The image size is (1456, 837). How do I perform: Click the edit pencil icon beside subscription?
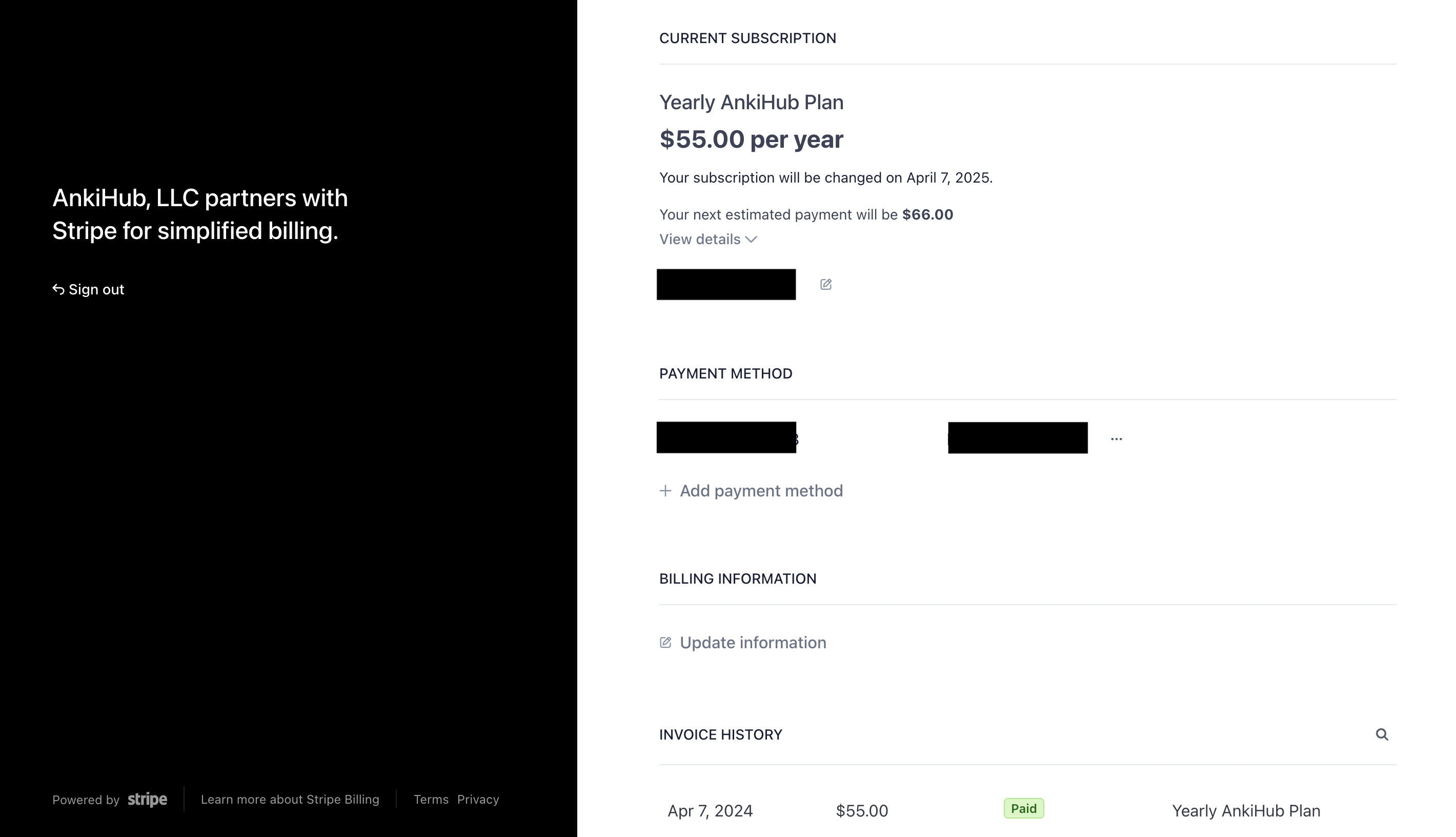click(826, 284)
